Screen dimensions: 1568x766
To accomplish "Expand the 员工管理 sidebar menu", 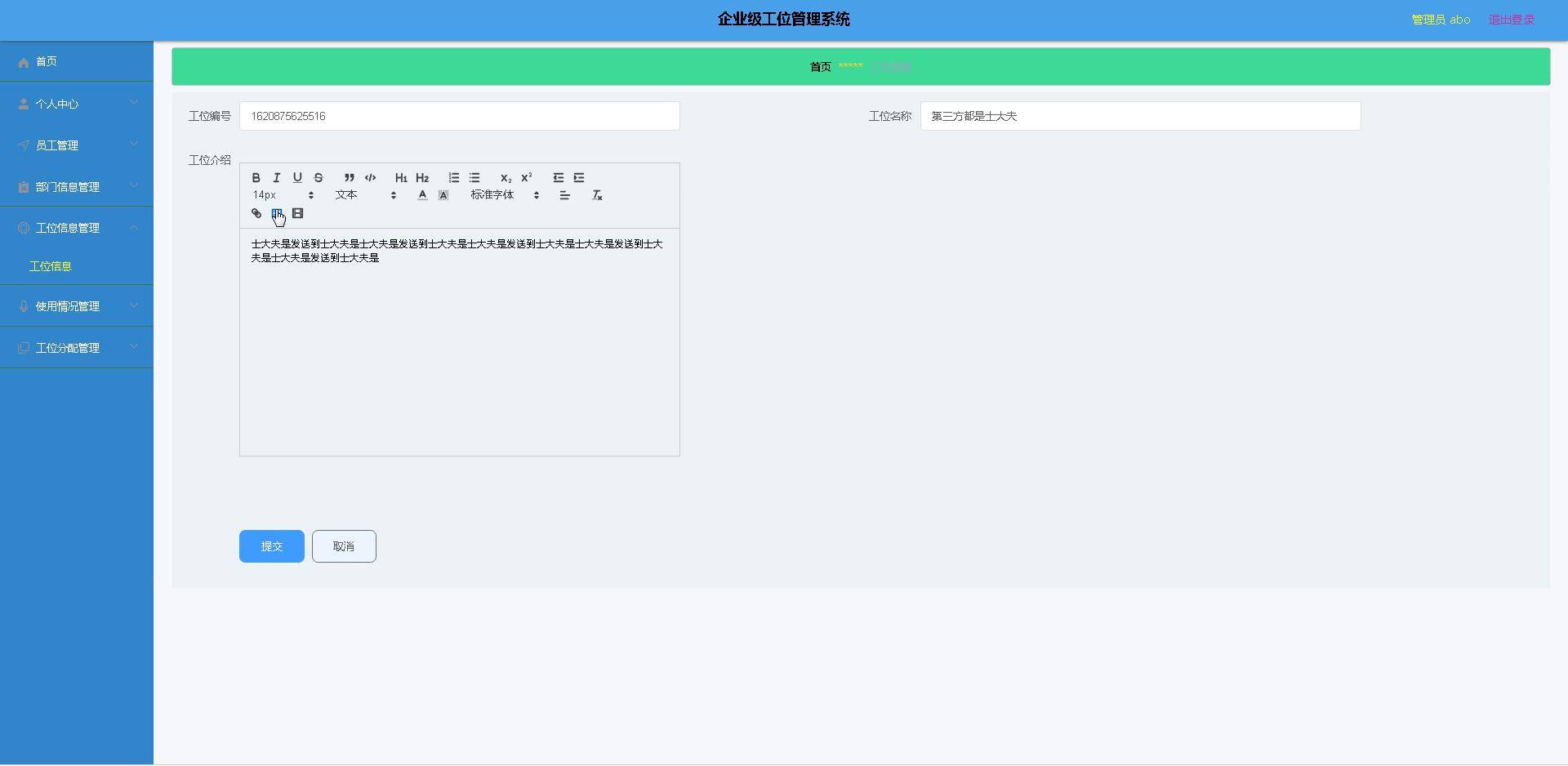I will 77,145.
